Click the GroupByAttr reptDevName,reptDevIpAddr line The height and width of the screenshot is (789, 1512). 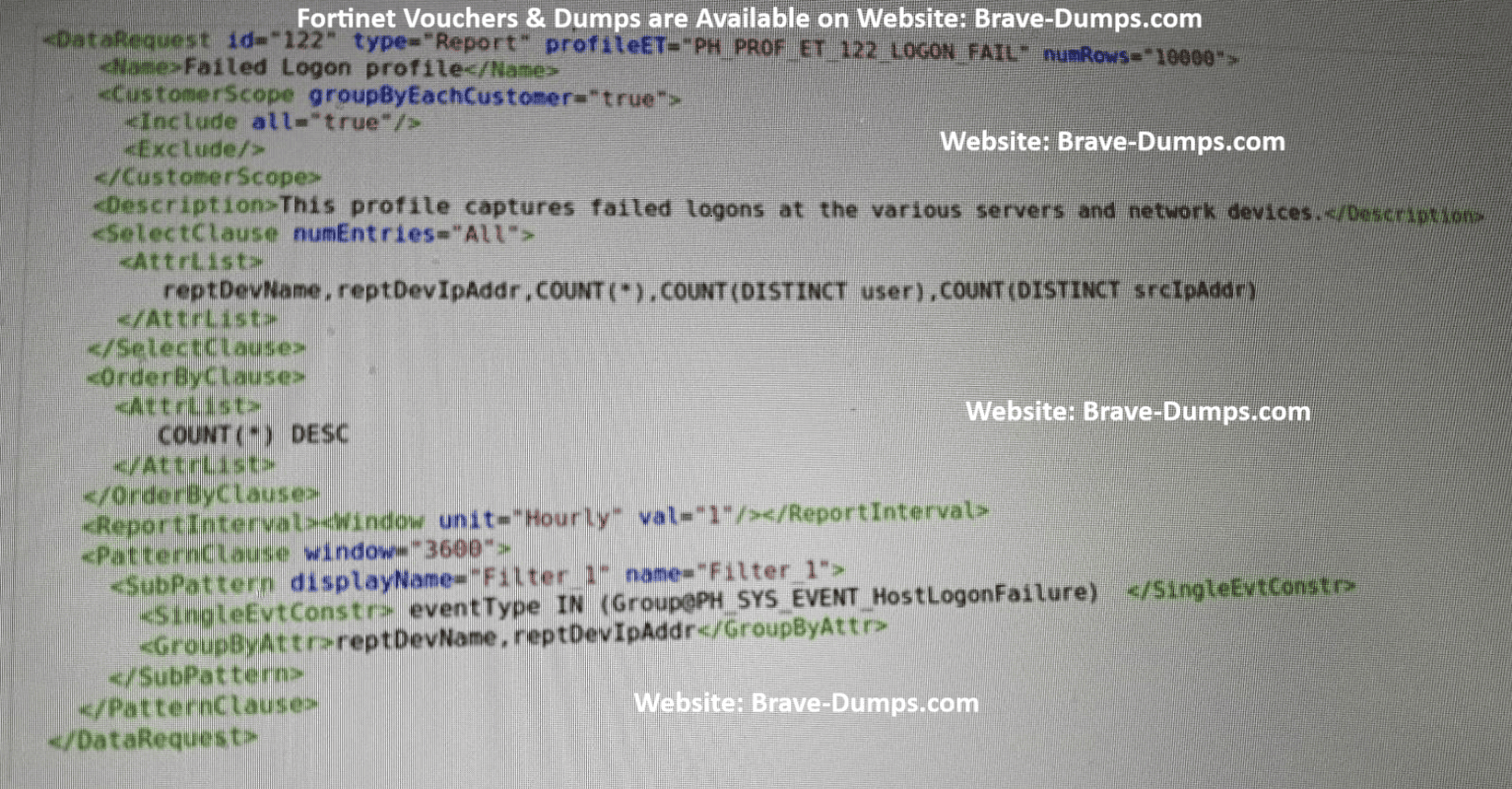(512, 632)
